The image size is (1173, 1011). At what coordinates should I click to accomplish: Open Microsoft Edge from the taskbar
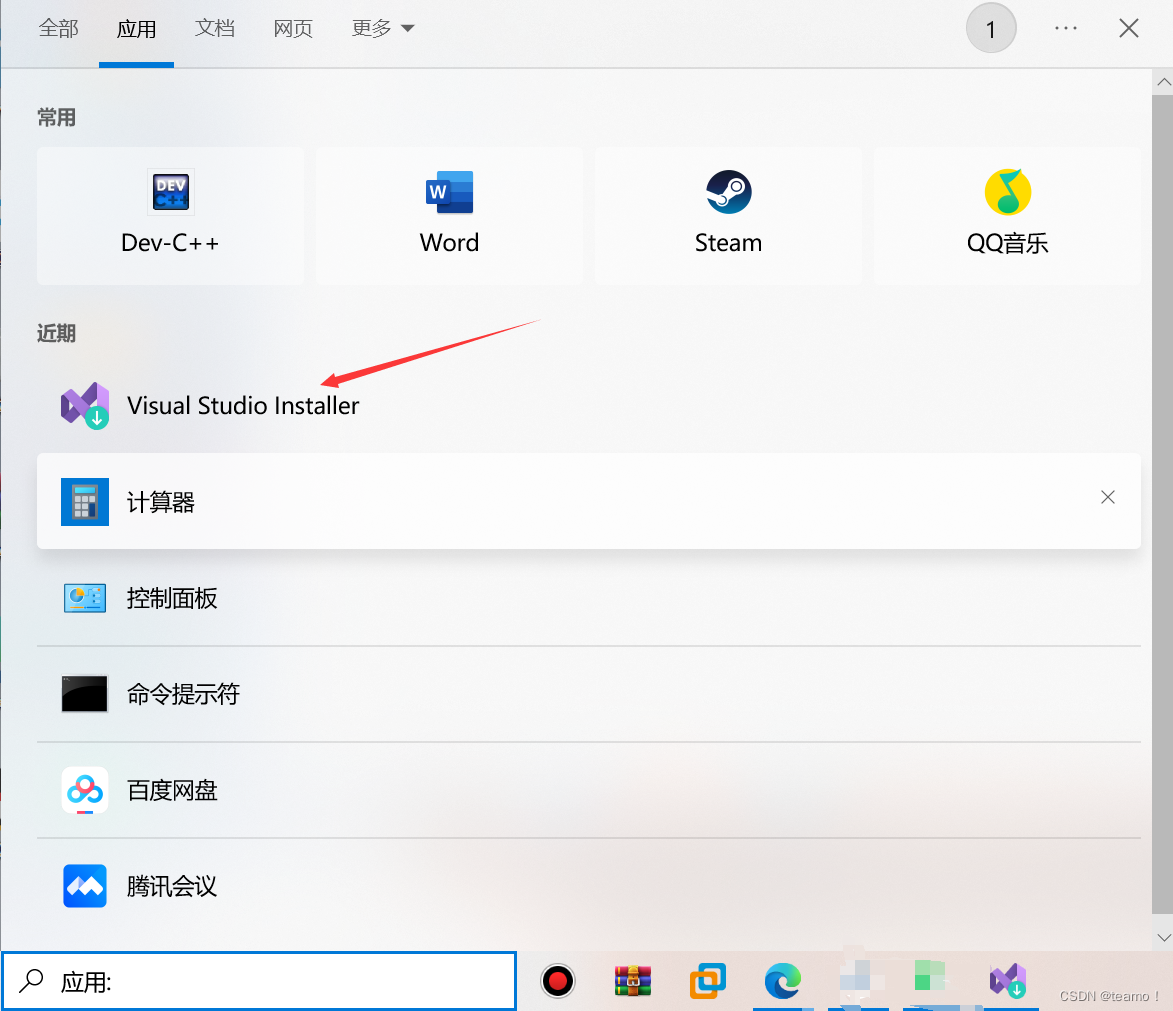[782, 981]
